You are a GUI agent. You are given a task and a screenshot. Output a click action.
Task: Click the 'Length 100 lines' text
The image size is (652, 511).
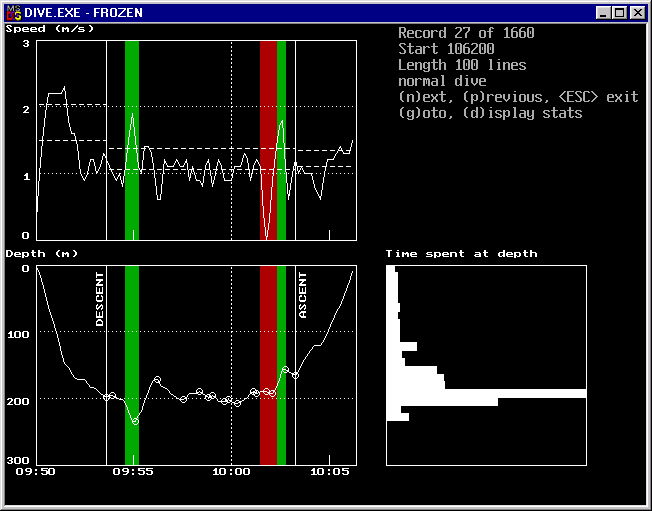point(462,65)
